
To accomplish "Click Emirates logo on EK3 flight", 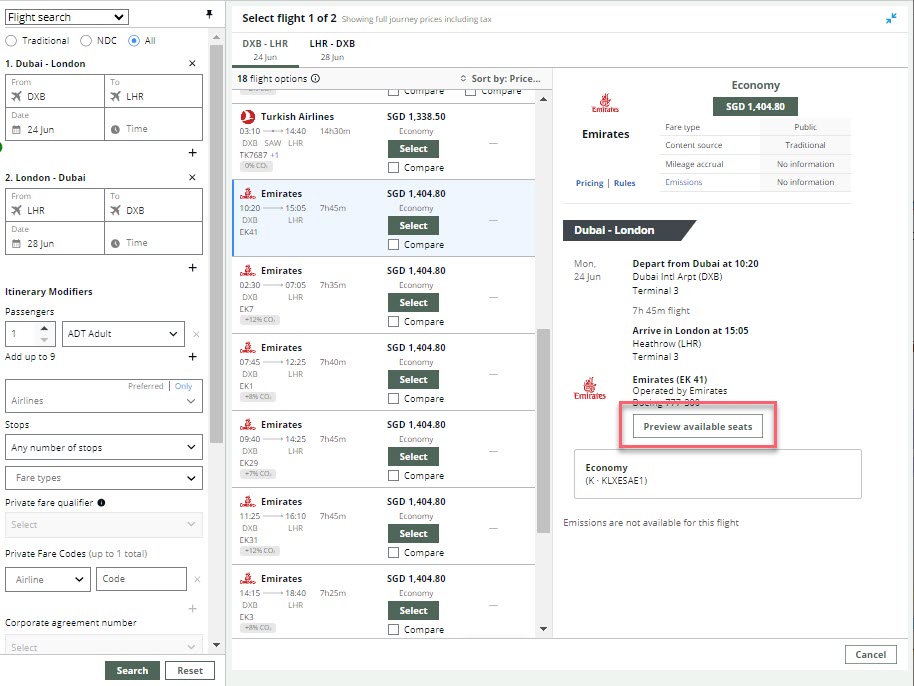I will pos(248,578).
